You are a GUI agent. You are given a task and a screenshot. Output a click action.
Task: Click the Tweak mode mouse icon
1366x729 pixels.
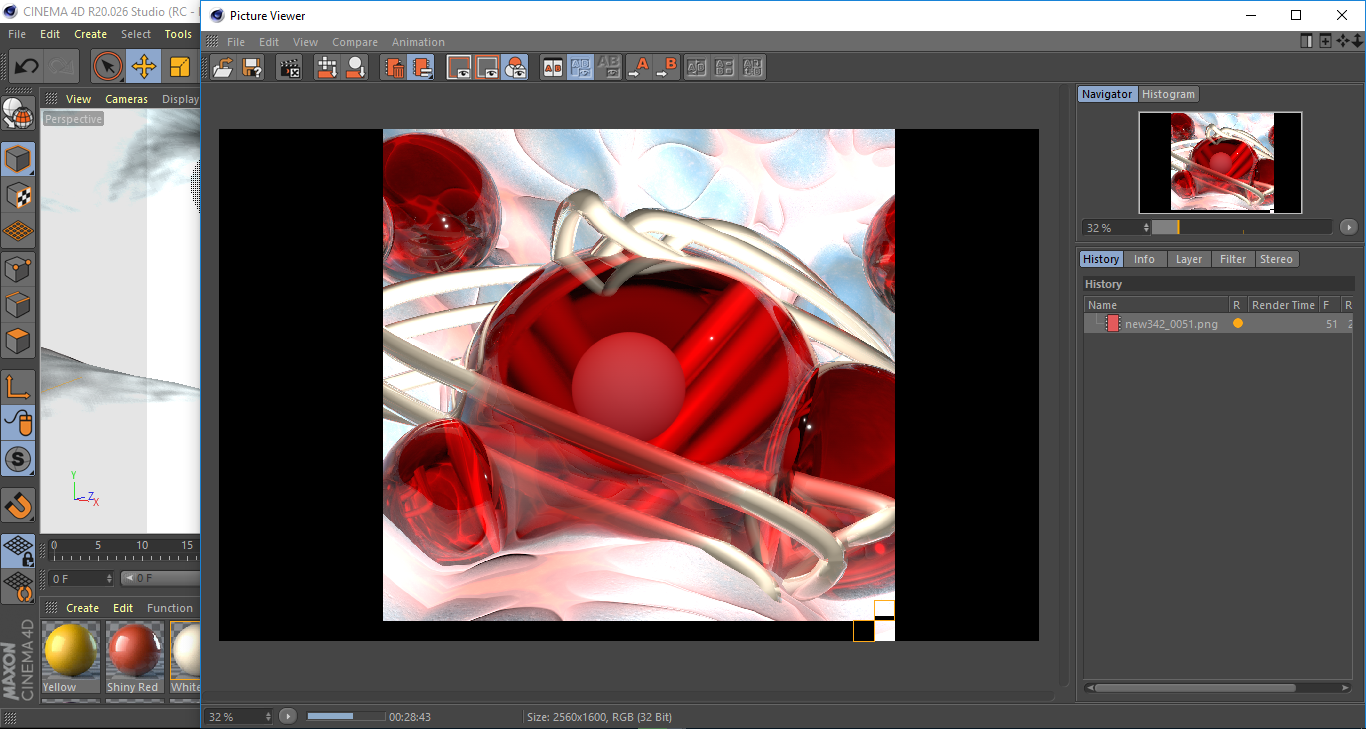18,423
